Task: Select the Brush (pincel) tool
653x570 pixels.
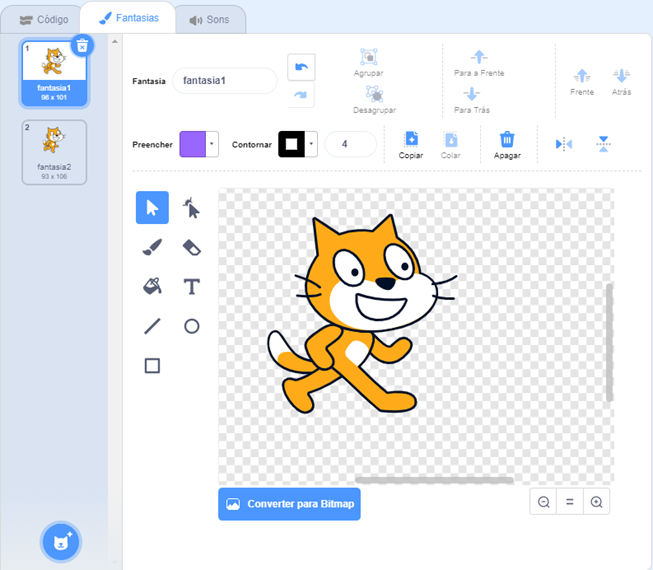Action: point(152,247)
